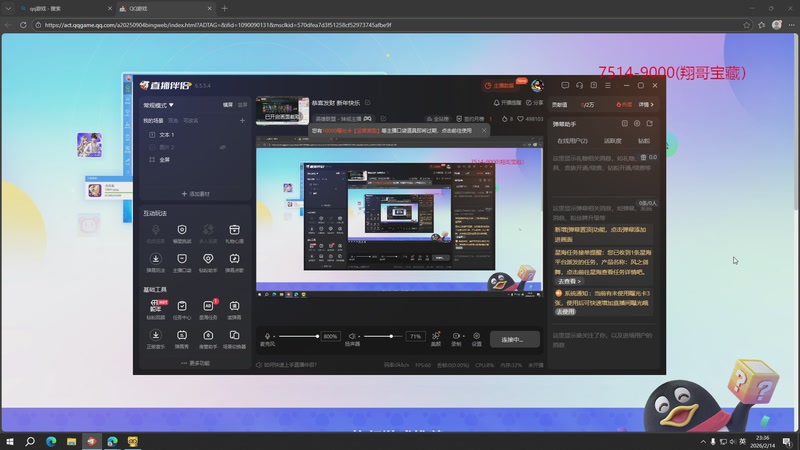Open 场景切换器 scene switcher tool
The image size is (800, 450).
[x=234, y=339]
